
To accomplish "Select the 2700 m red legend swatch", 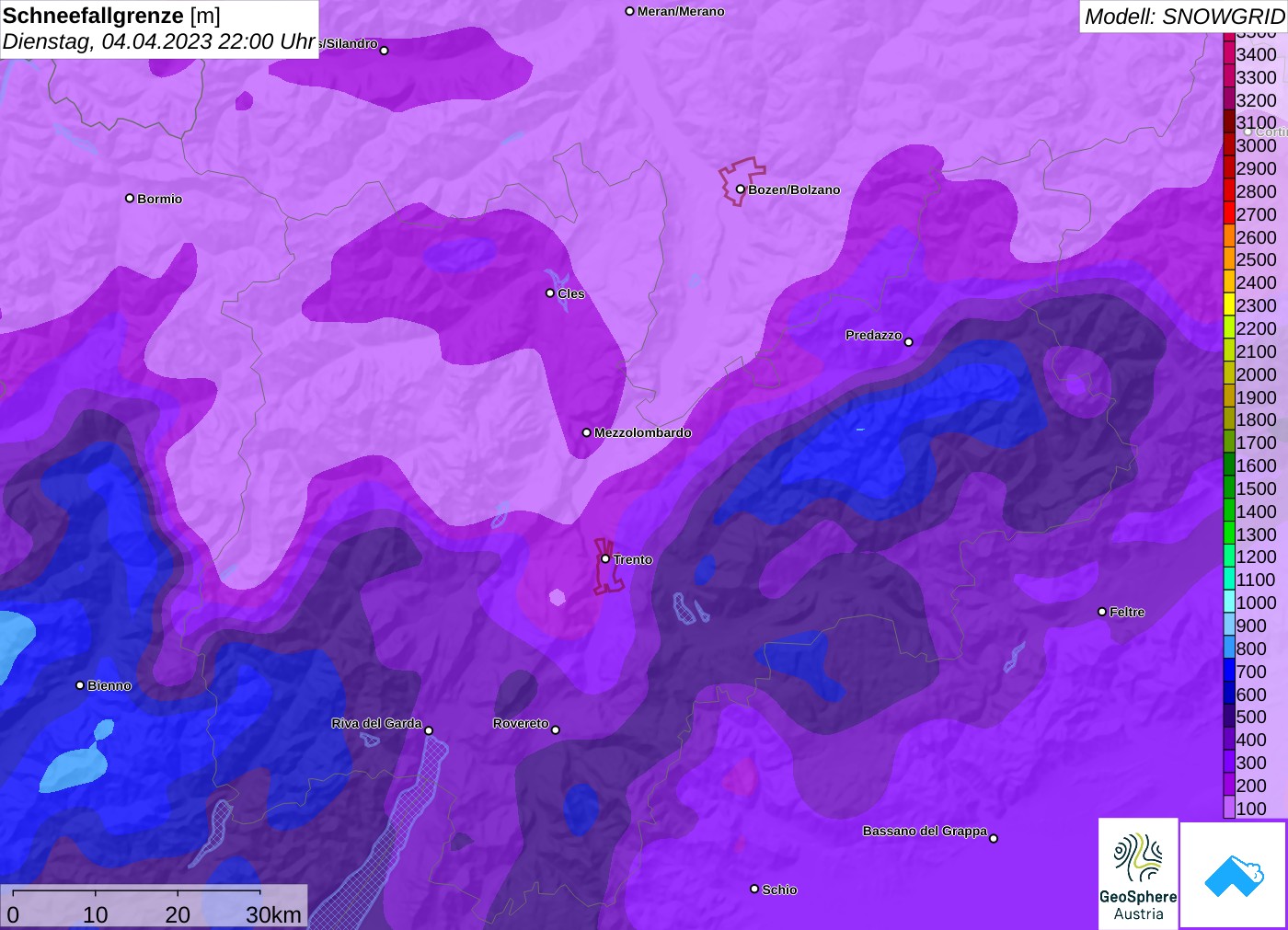I will coord(1229,214).
